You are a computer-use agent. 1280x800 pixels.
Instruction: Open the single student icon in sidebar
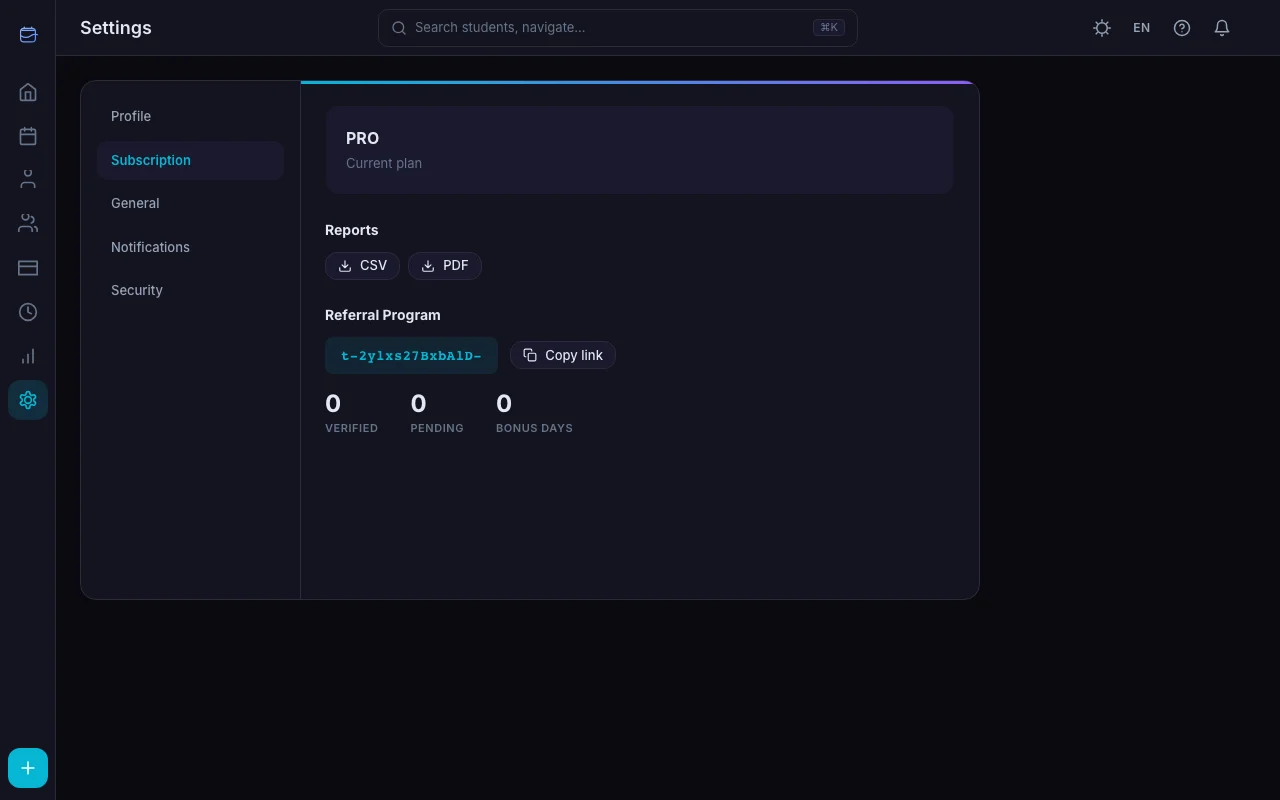(x=28, y=180)
